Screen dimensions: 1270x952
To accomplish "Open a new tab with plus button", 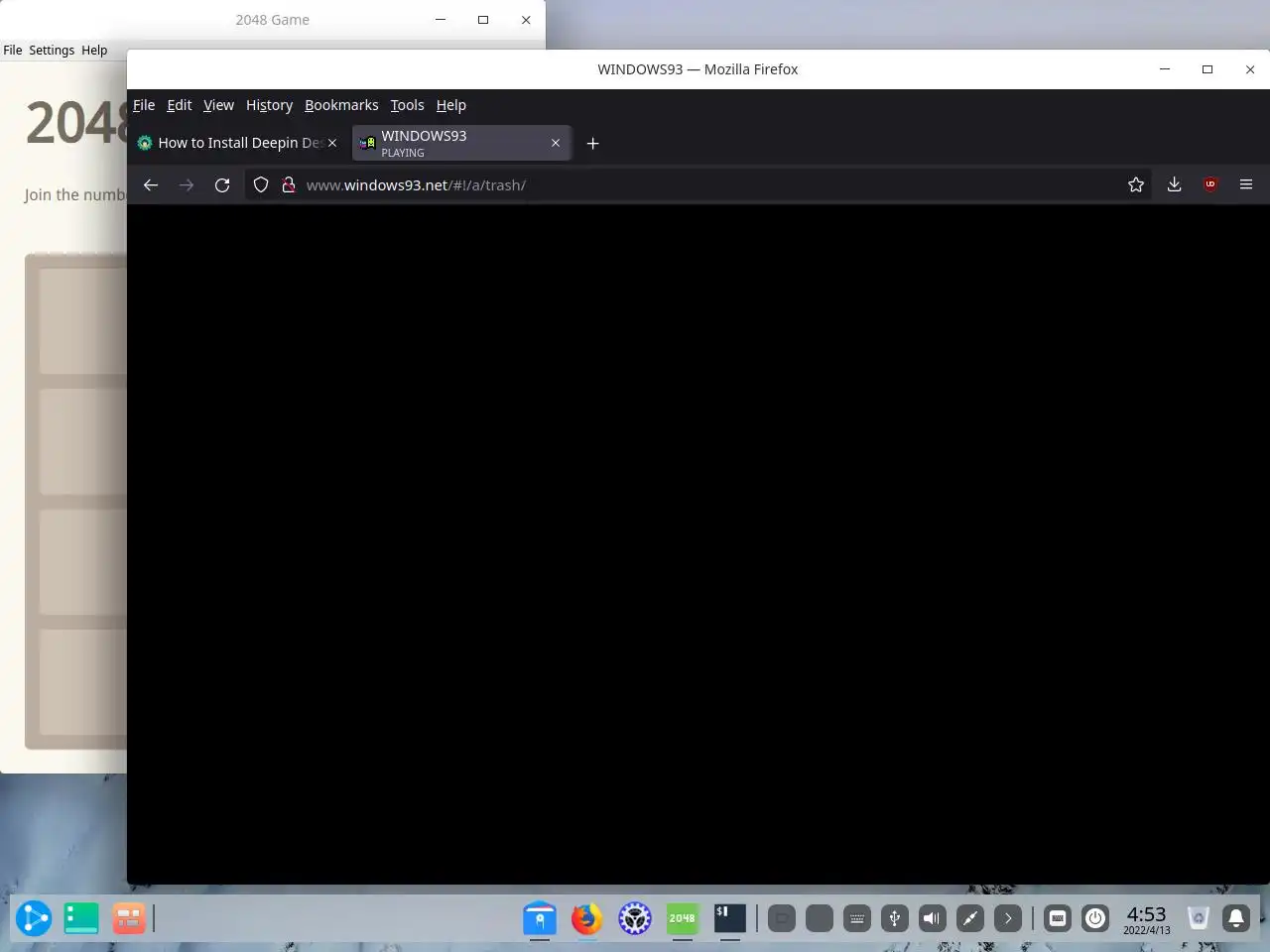I will (x=592, y=143).
